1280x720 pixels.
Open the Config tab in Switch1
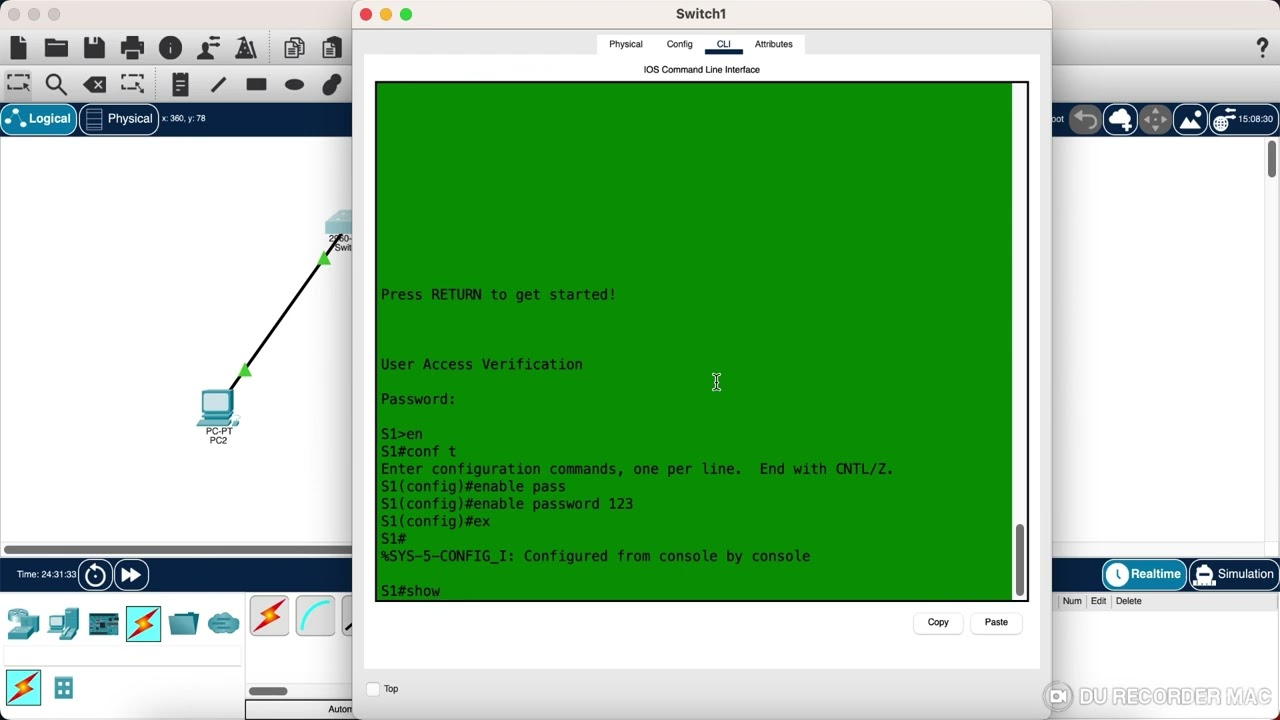click(679, 44)
